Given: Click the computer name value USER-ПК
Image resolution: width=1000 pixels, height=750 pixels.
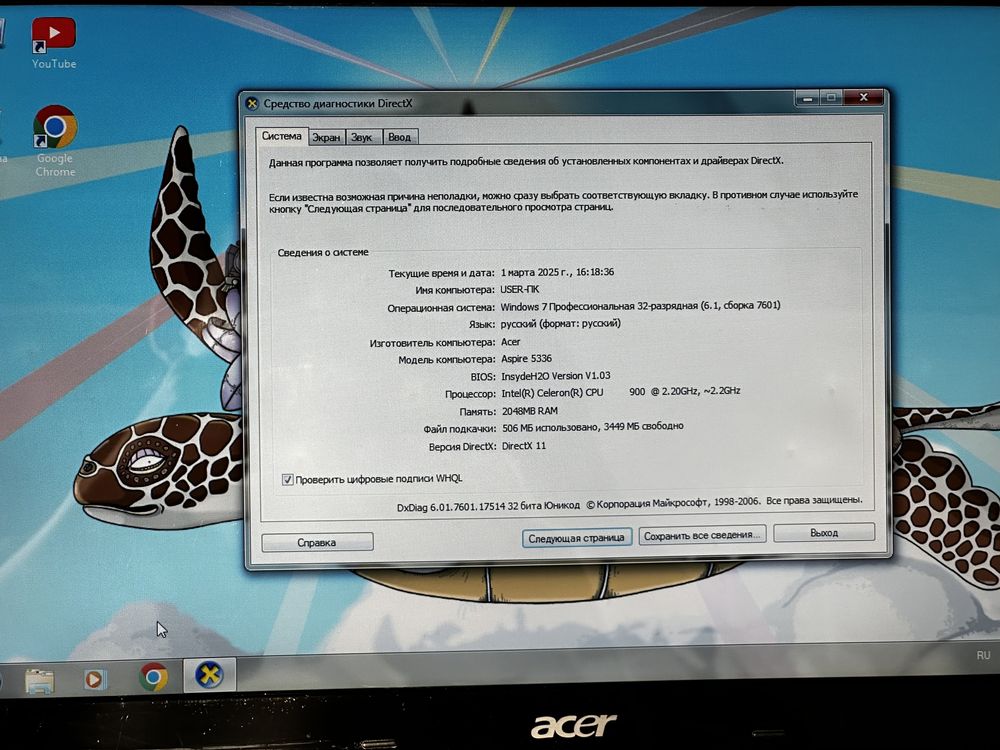Looking at the screenshot, I should tap(520, 290).
